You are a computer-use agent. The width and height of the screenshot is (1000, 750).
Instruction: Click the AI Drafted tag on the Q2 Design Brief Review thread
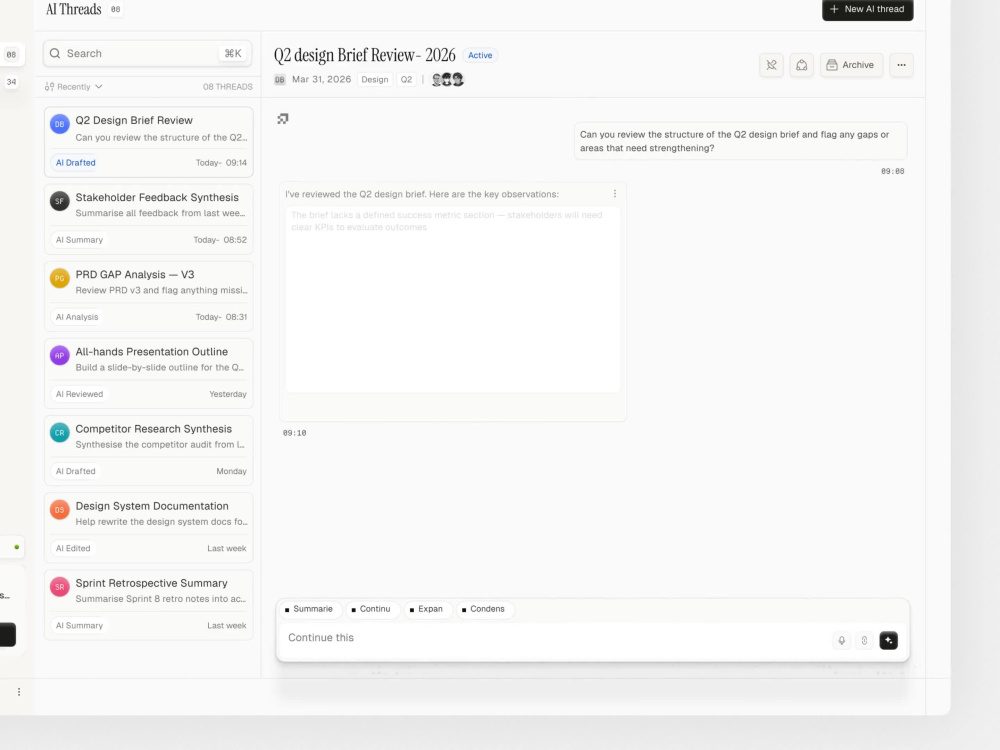pos(75,163)
